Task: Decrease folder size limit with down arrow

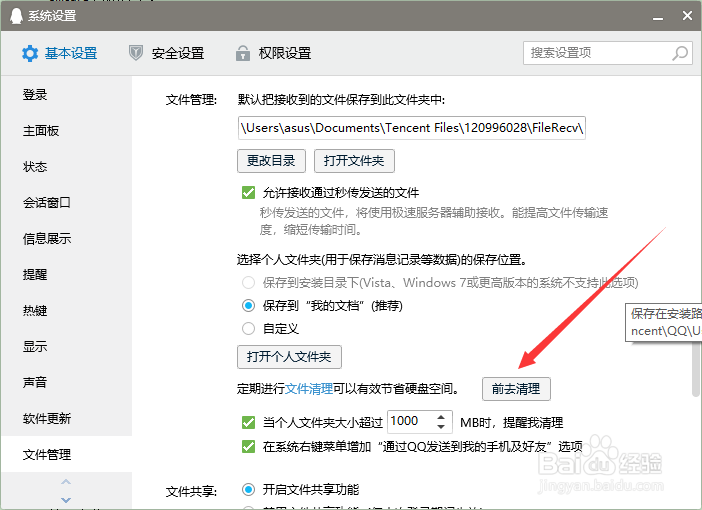Action: pos(441,427)
